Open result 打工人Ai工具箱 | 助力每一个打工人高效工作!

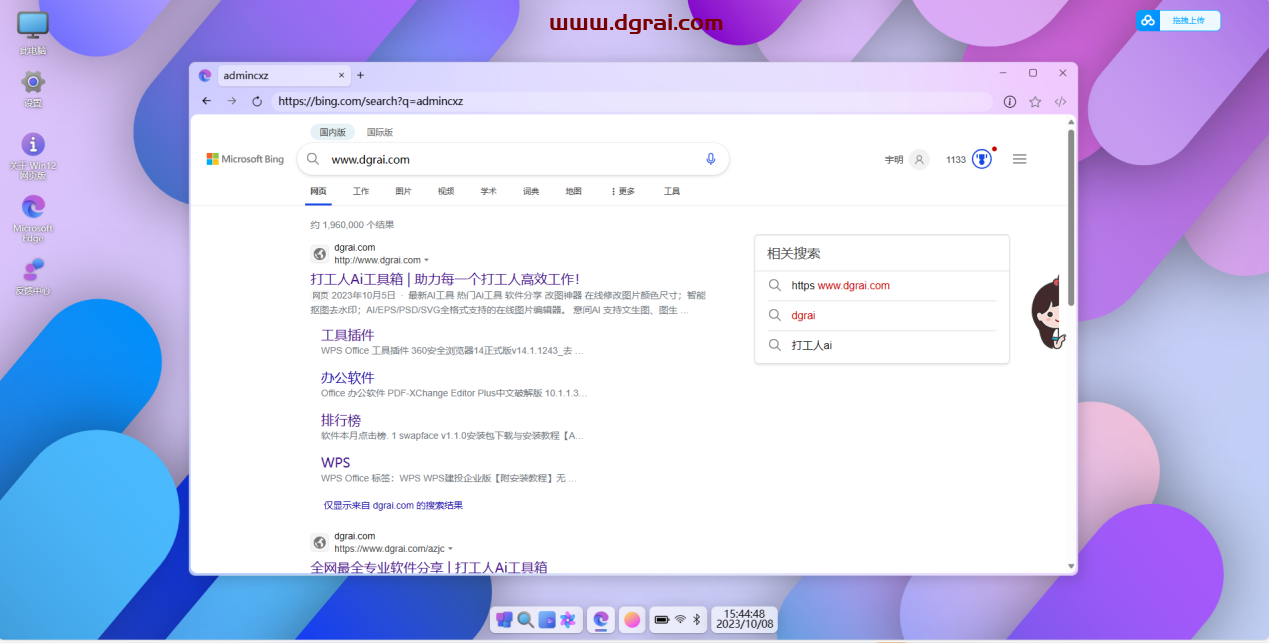coord(445,279)
